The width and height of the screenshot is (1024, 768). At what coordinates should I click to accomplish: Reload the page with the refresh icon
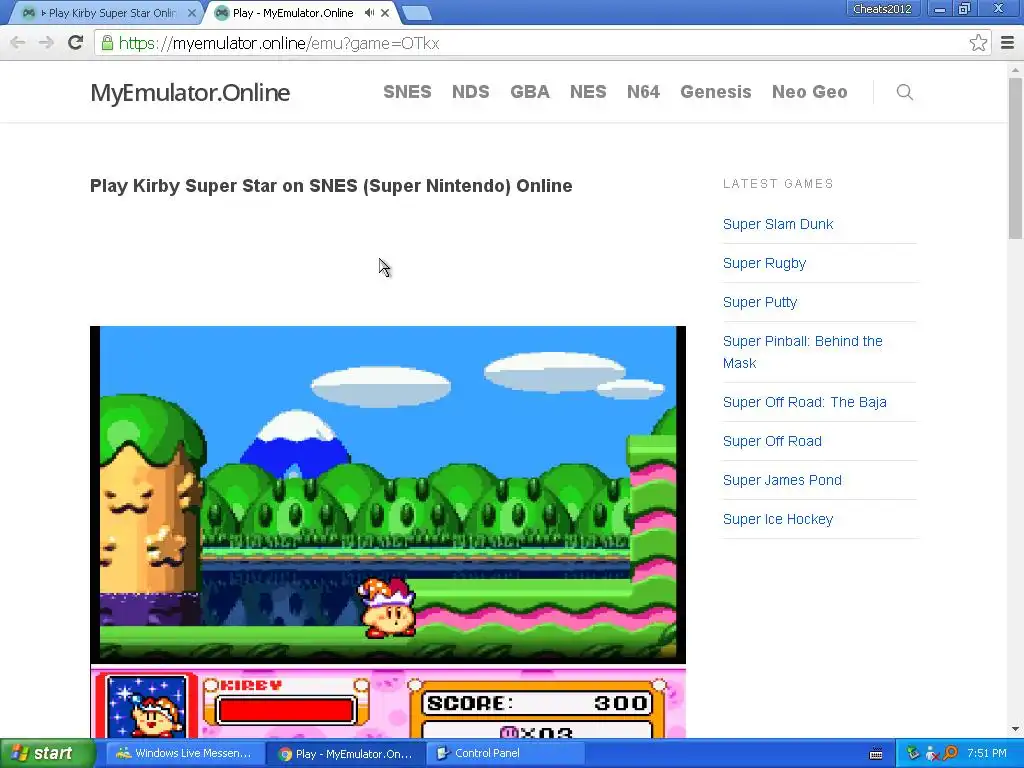click(x=75, y=43)
